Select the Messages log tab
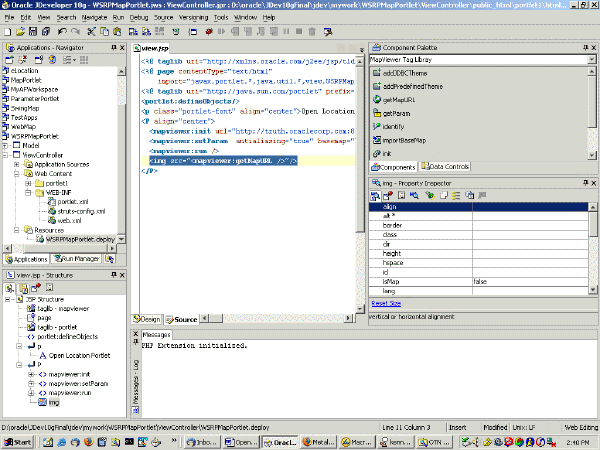The image size is (600, 450). tap(156, 335)
